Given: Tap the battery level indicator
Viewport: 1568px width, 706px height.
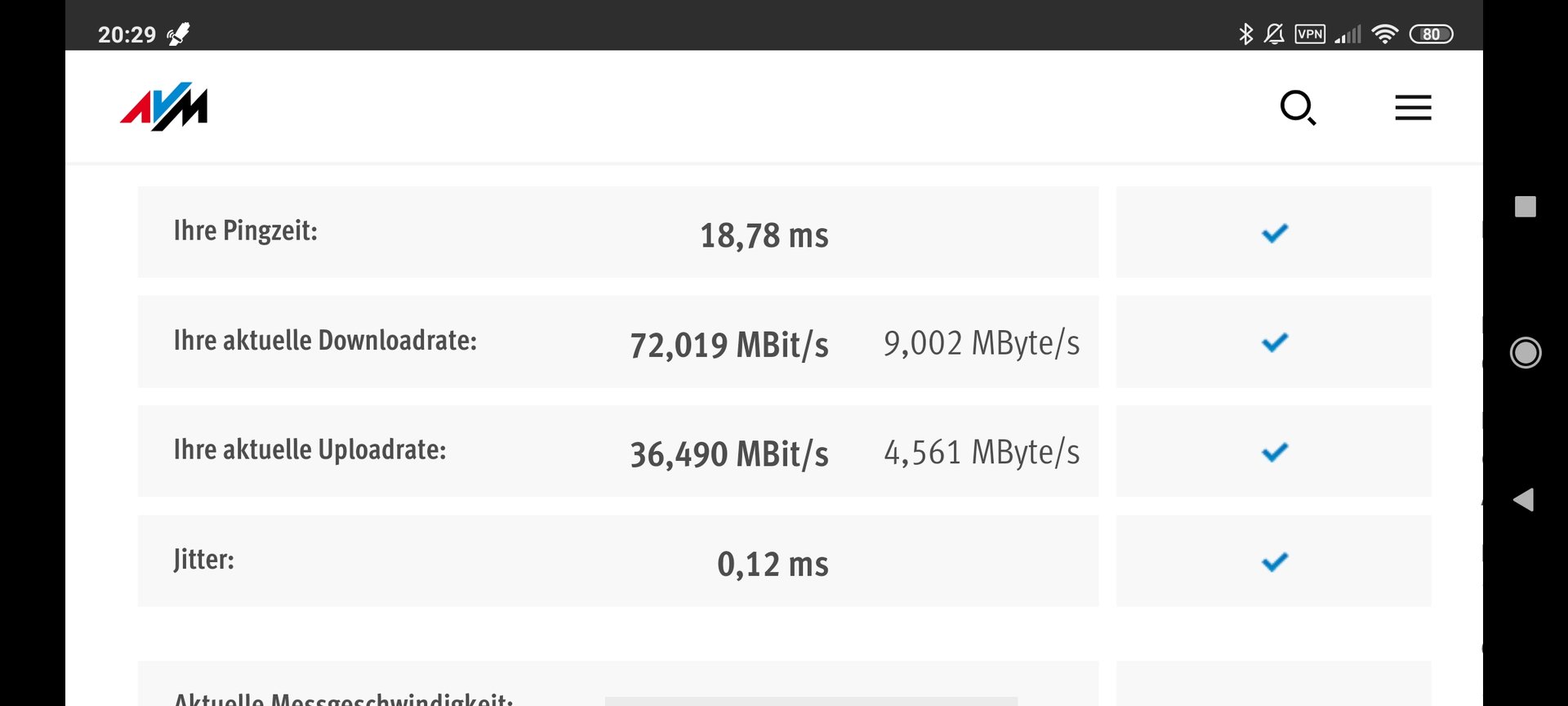Looking at the screenshot, I should pos(1431,34).
